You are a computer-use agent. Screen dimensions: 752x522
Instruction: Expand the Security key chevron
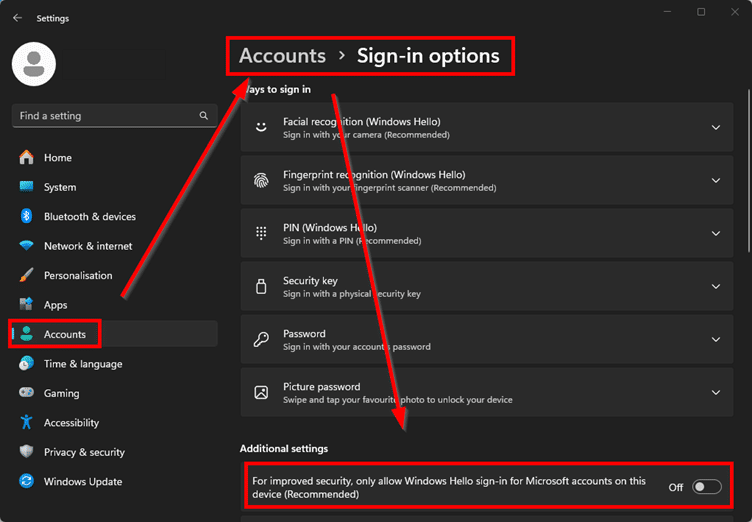point(716,286)
